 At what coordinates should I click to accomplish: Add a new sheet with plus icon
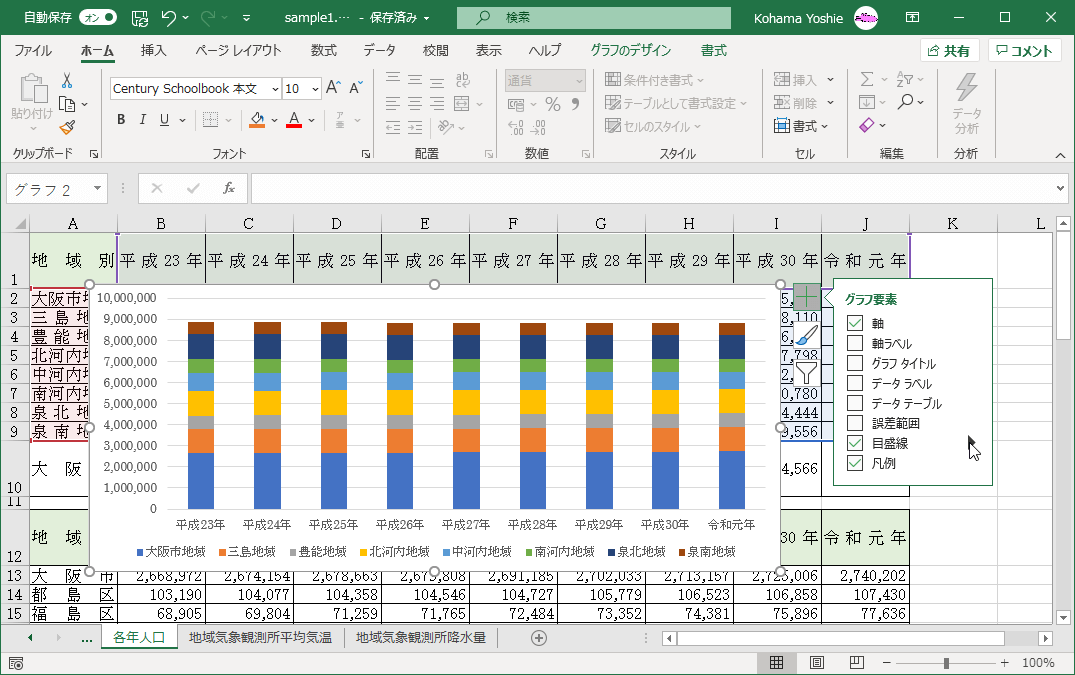coord(539,638)
